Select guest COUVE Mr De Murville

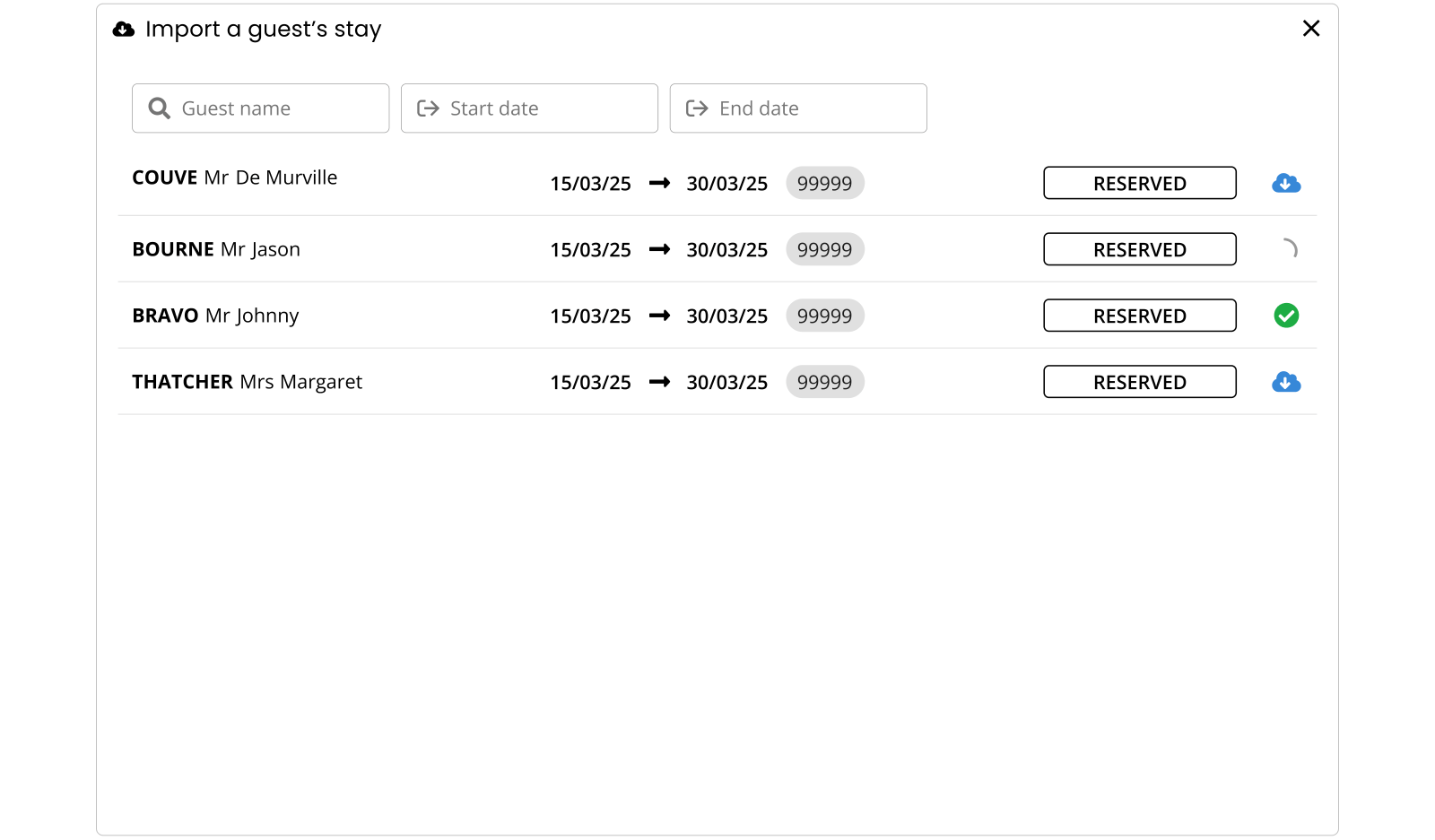(235, 178)
